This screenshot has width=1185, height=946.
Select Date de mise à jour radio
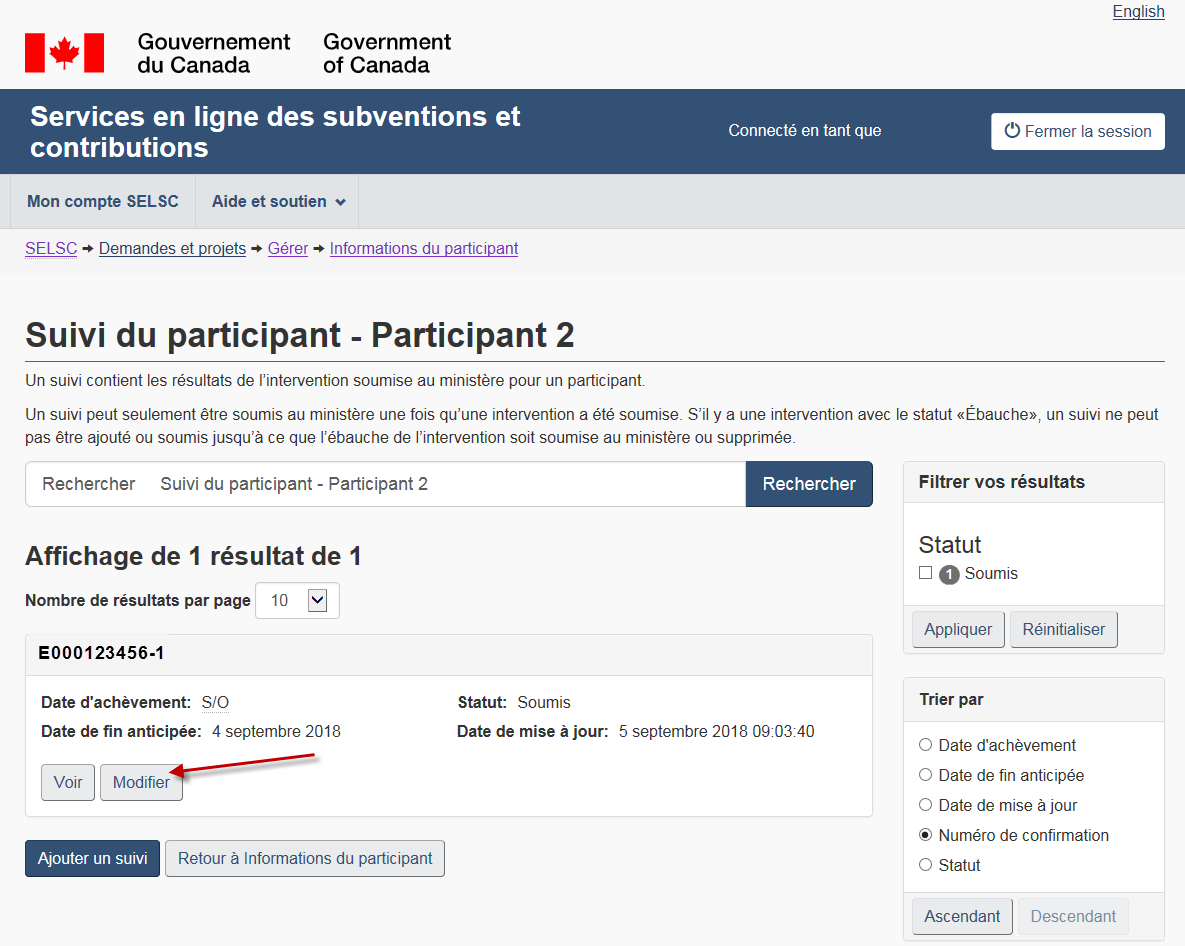[925, 805]
